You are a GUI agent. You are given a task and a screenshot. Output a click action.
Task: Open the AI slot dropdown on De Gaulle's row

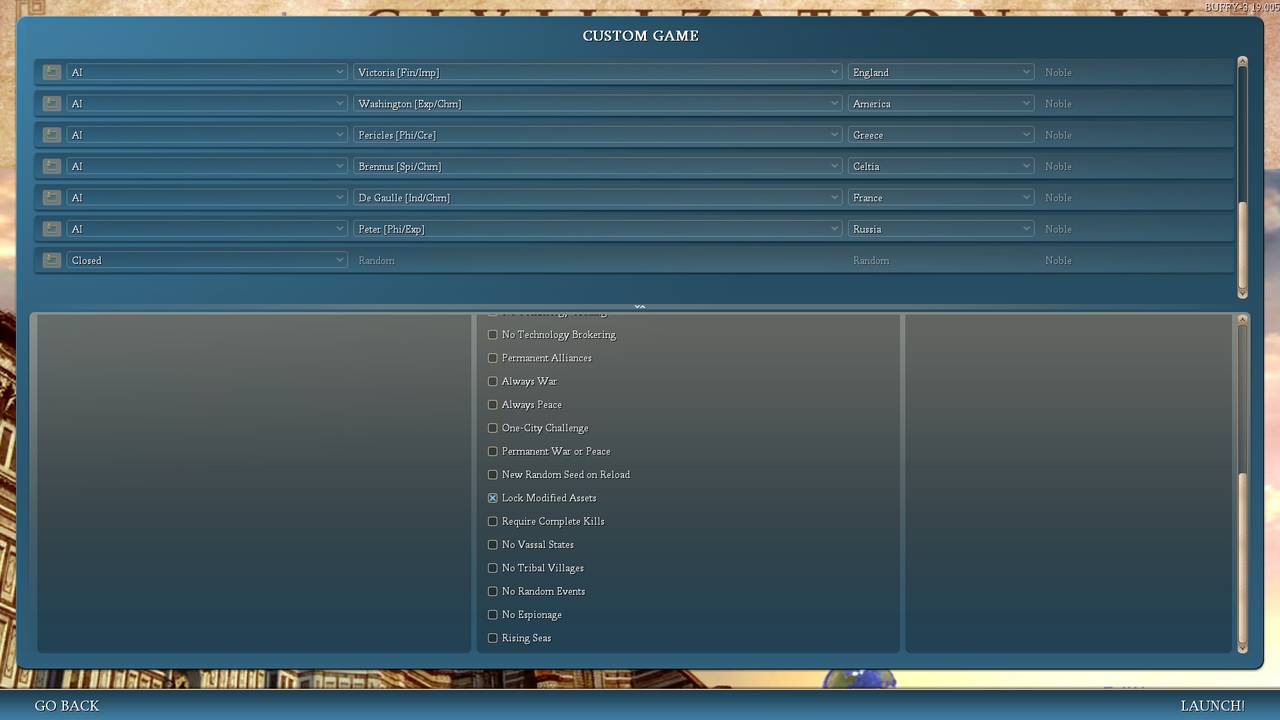[x=207, y=197]
